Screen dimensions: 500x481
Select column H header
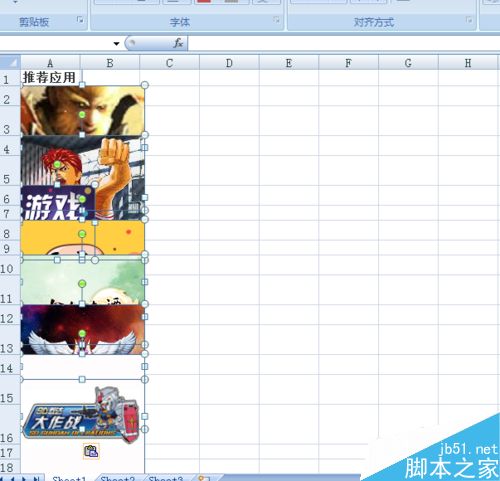coord(468,63)
